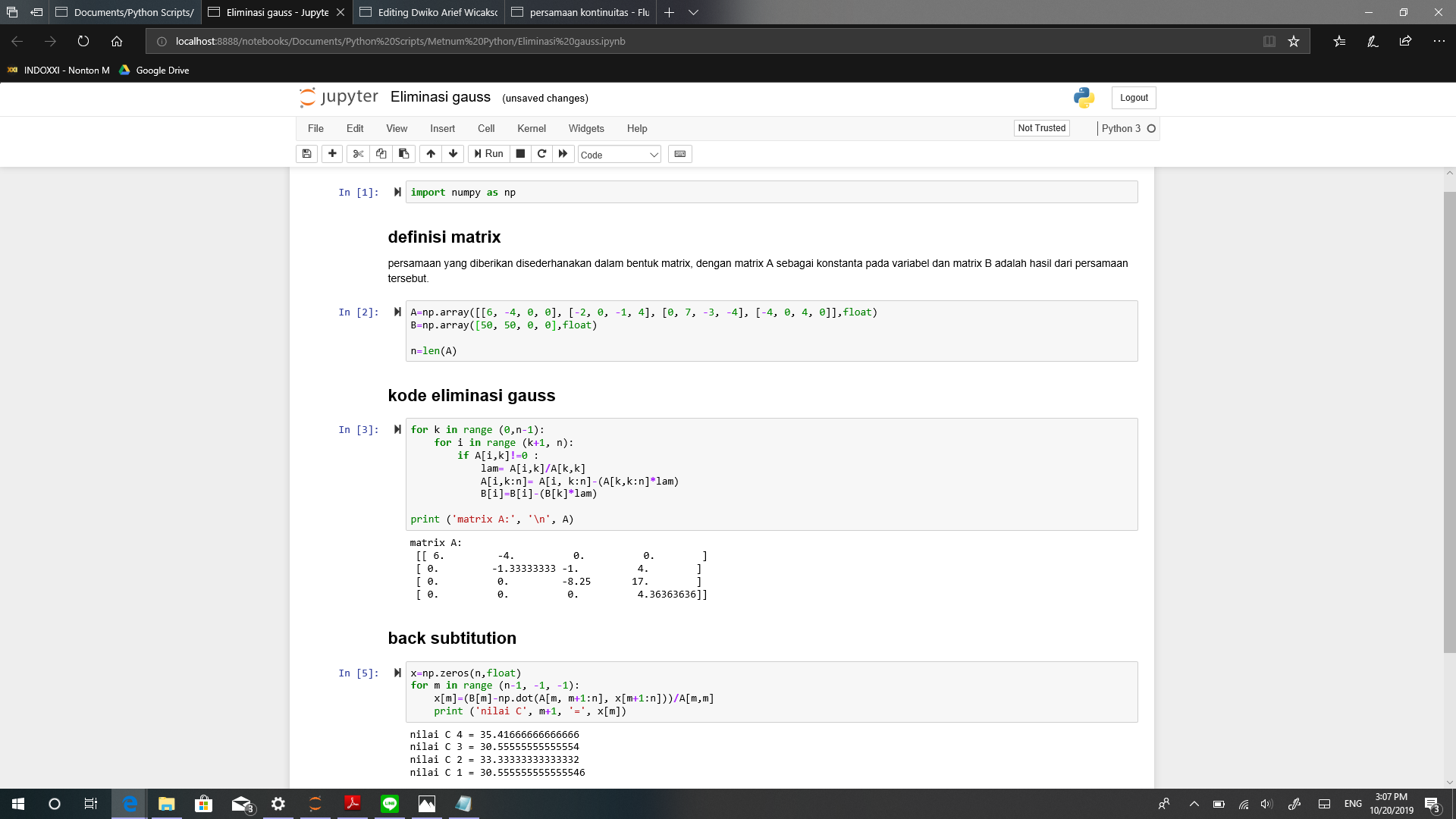Viewport: 1456px width, 819px height.
Task: Expand system tray hidden icons
Action: [x=1194, y=804]
